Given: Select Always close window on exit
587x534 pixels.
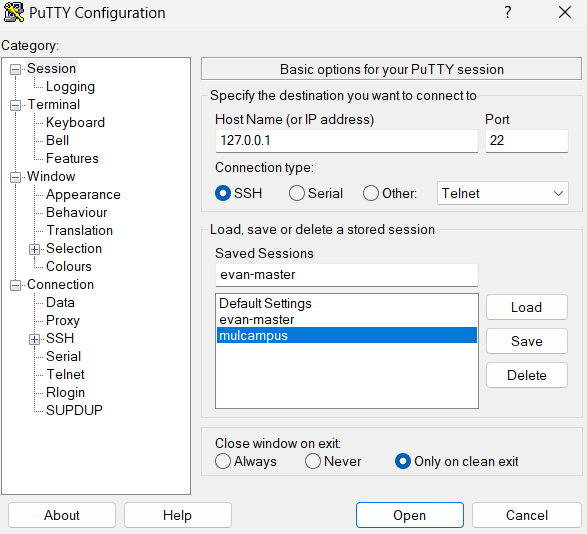Looking at the screenshot, I should pos(223,461).
